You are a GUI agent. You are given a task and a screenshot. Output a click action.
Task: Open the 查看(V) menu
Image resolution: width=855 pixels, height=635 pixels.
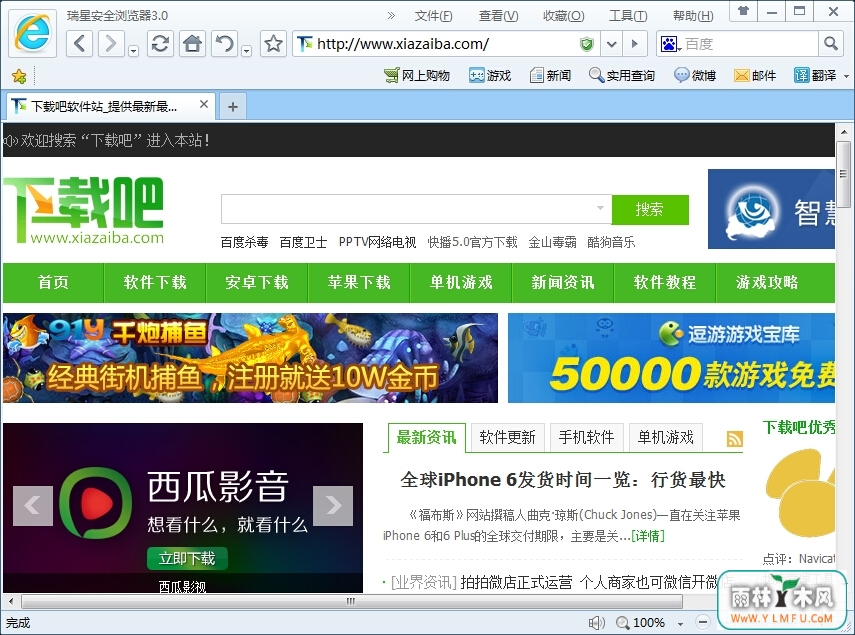(498, 16)
